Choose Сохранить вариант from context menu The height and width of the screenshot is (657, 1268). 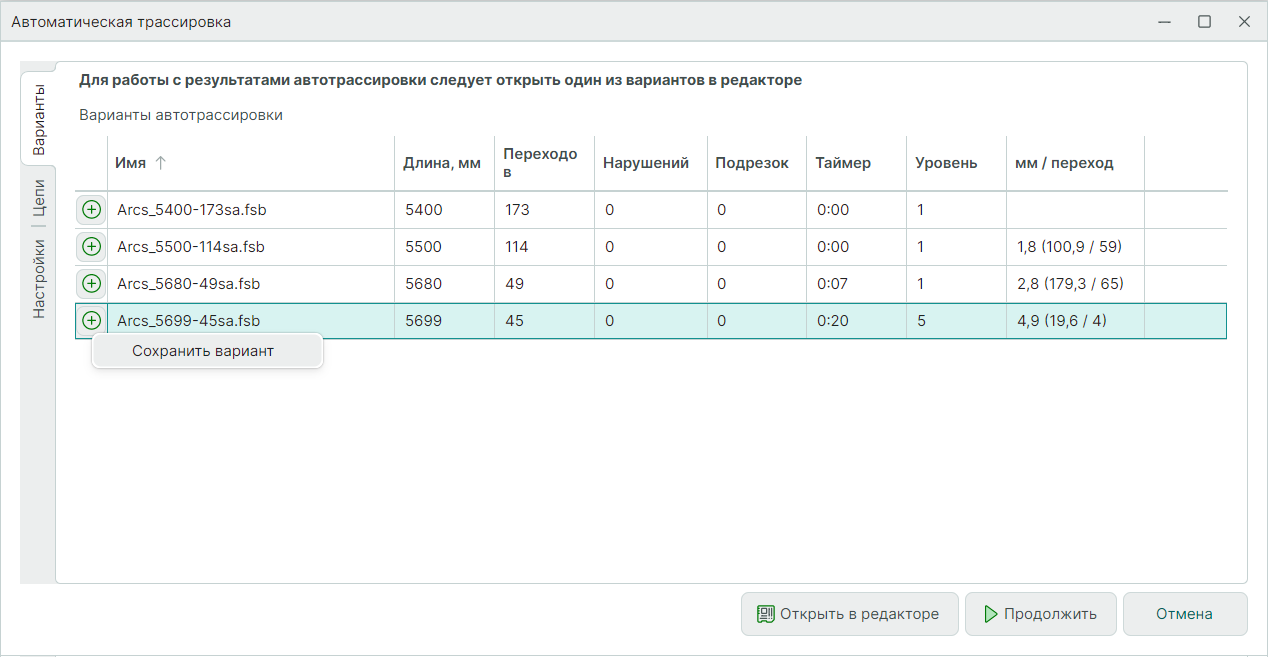point(203,351)
